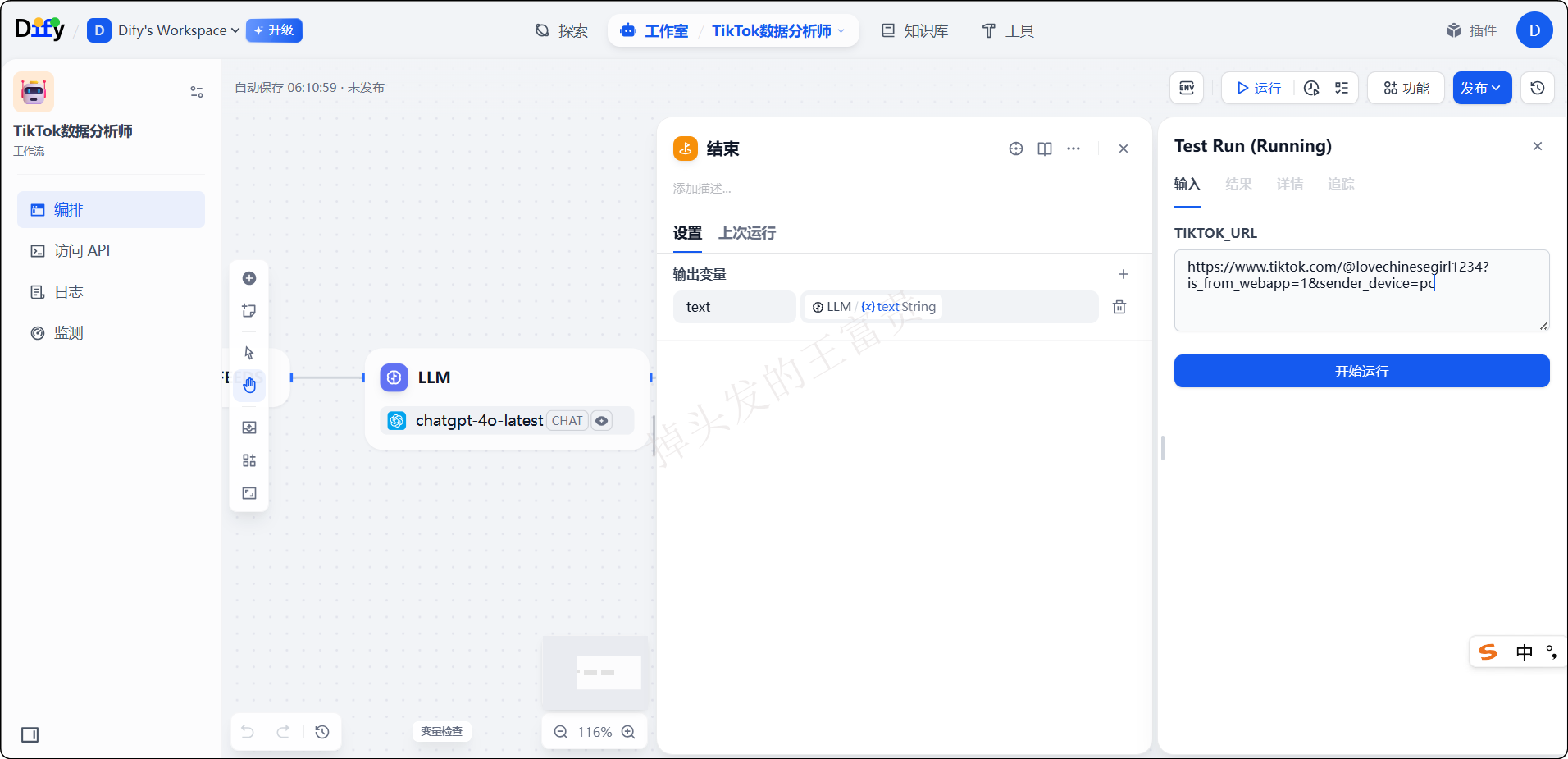Click the user avatar D
This screenshot has height=759, width=1568.
pyautogui.click(x=1534, y=30)
